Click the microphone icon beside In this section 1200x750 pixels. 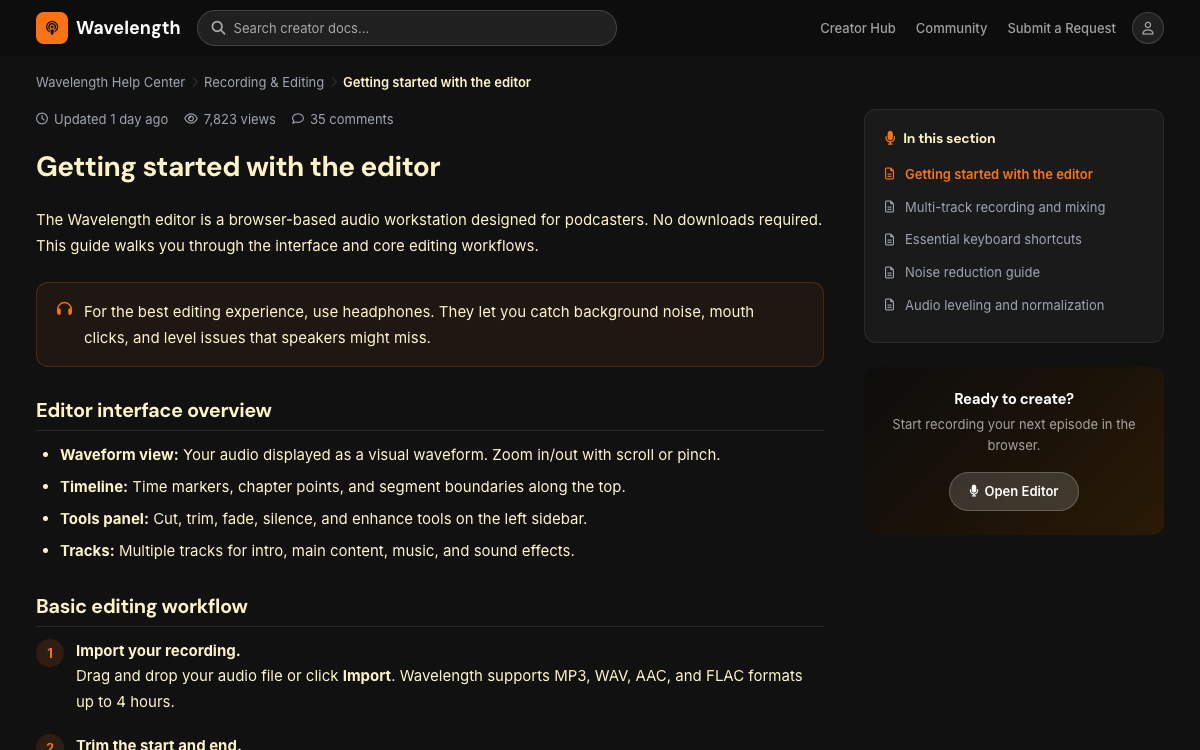coord(890,138)
